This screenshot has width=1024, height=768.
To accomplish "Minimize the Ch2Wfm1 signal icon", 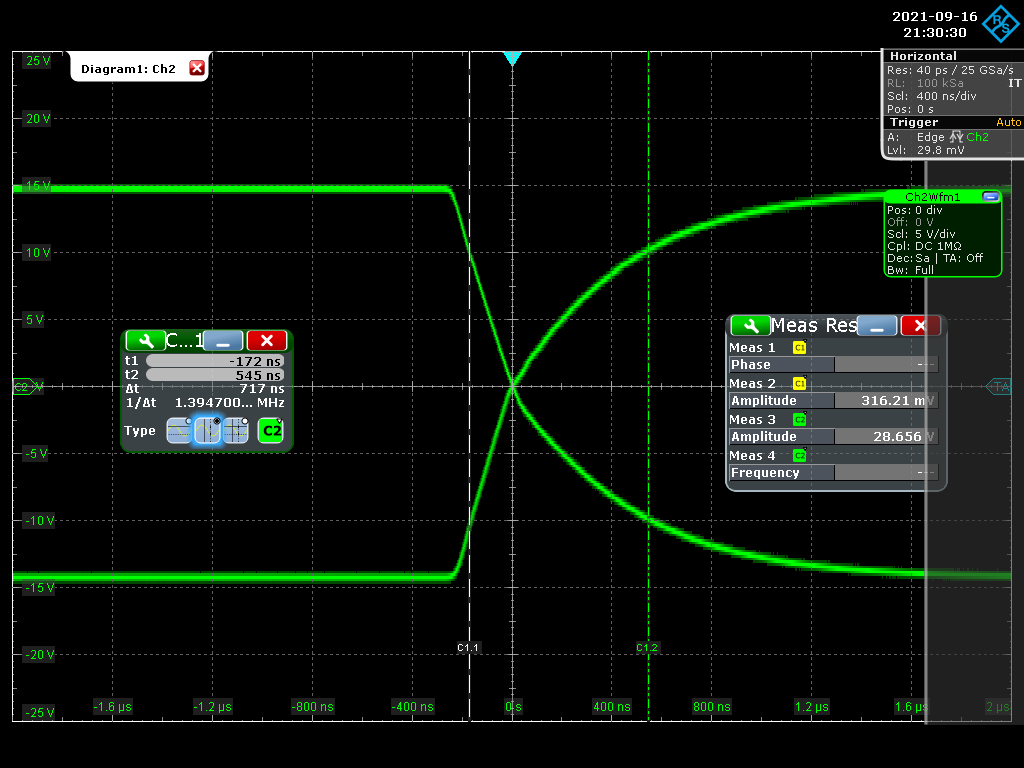I will pyautogui.click(x=990, y=197).
